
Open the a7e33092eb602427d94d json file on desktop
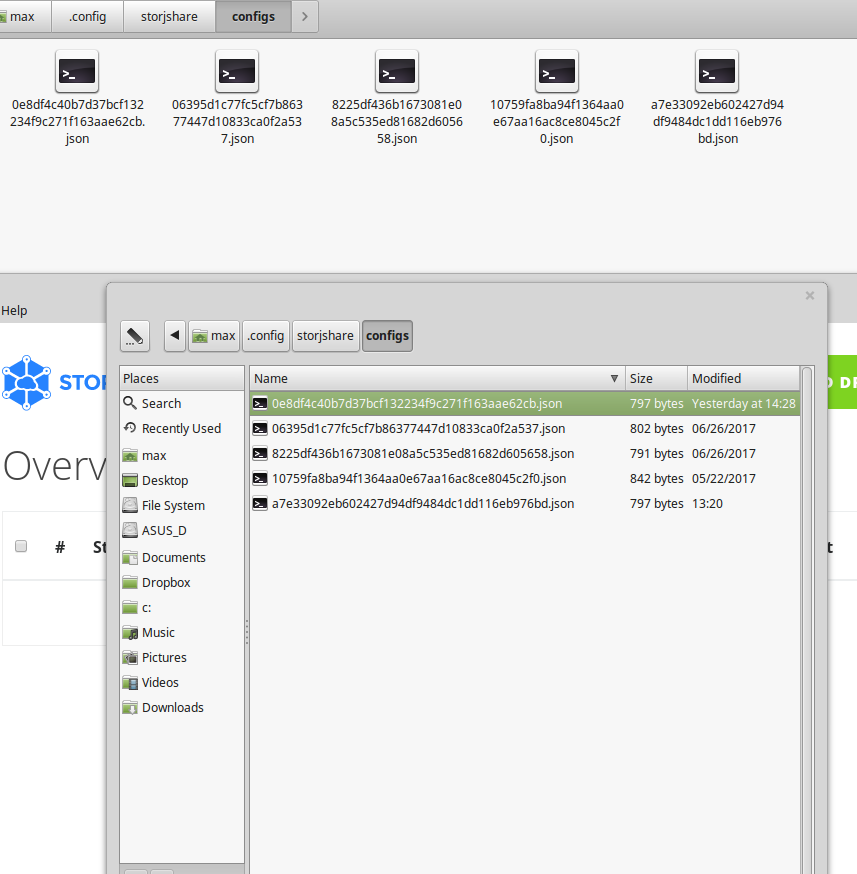click(717, 71)
